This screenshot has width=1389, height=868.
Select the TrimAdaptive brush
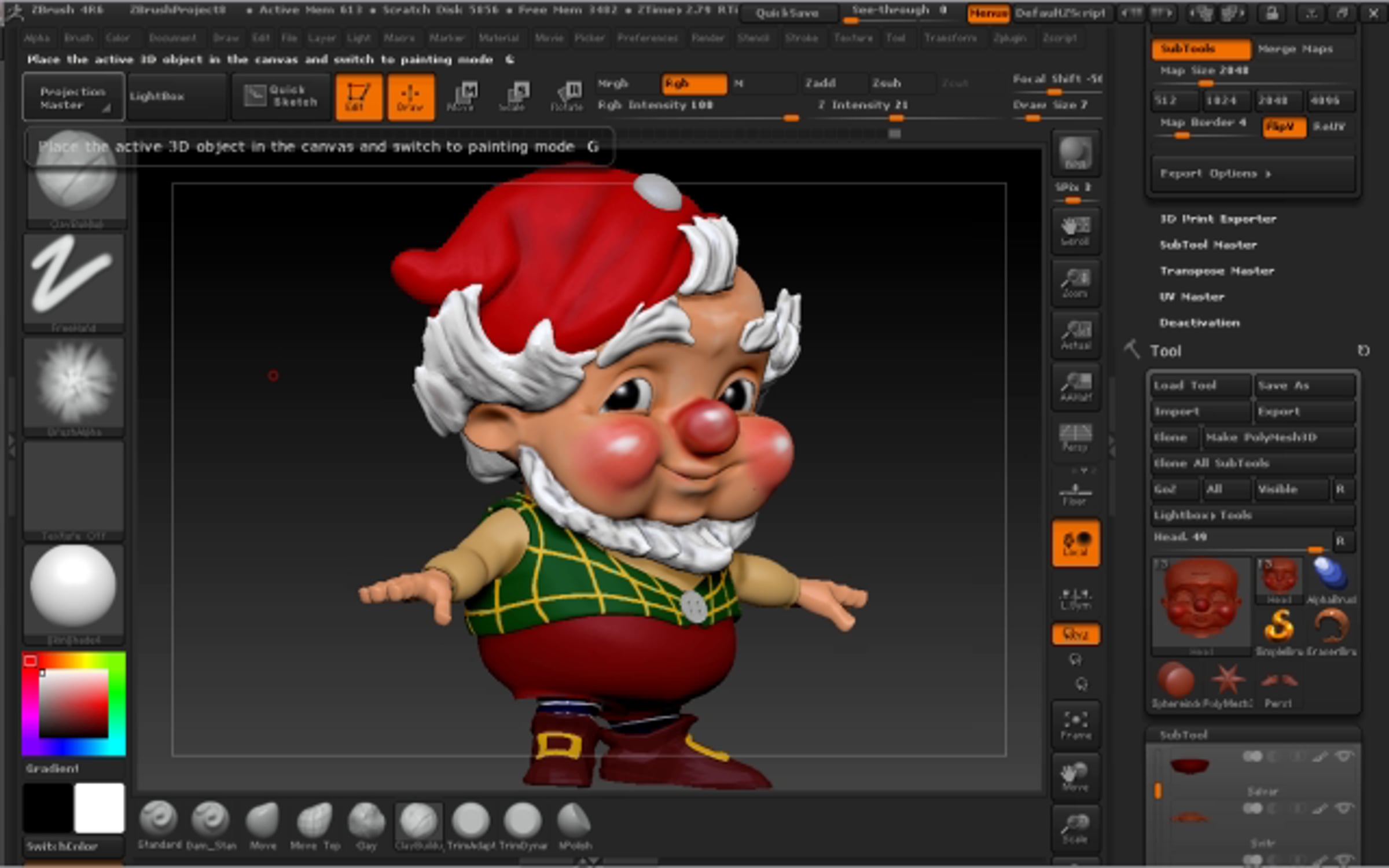(471, 826)
